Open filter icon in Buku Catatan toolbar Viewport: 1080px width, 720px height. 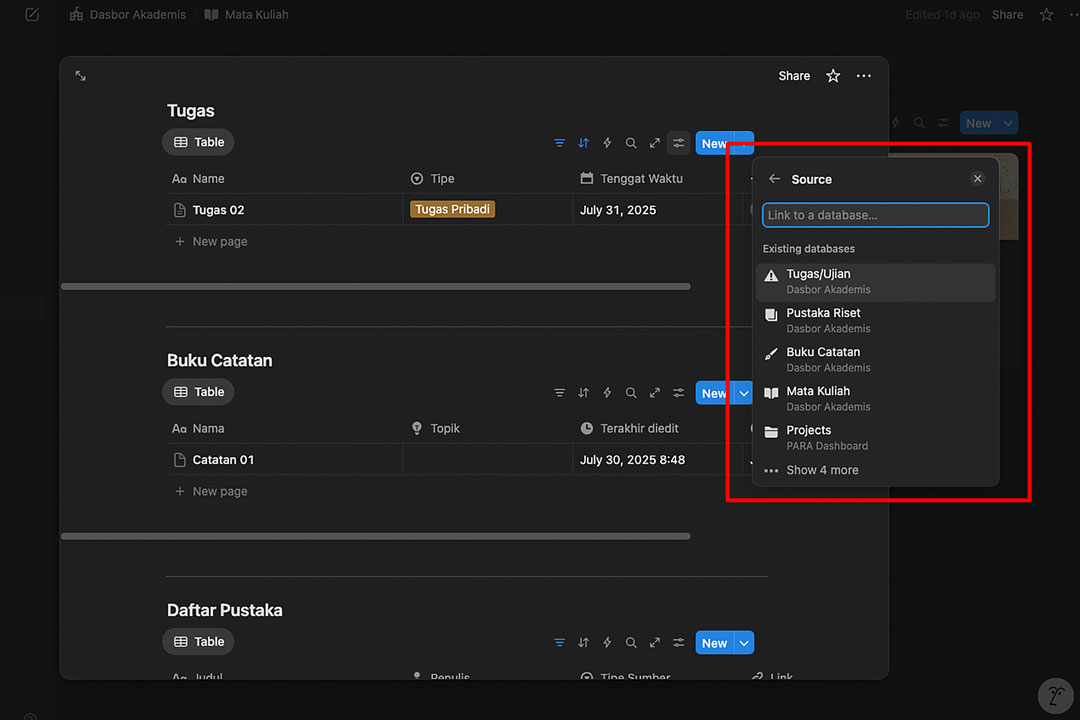pyautogui.click(x=559, y=393)
